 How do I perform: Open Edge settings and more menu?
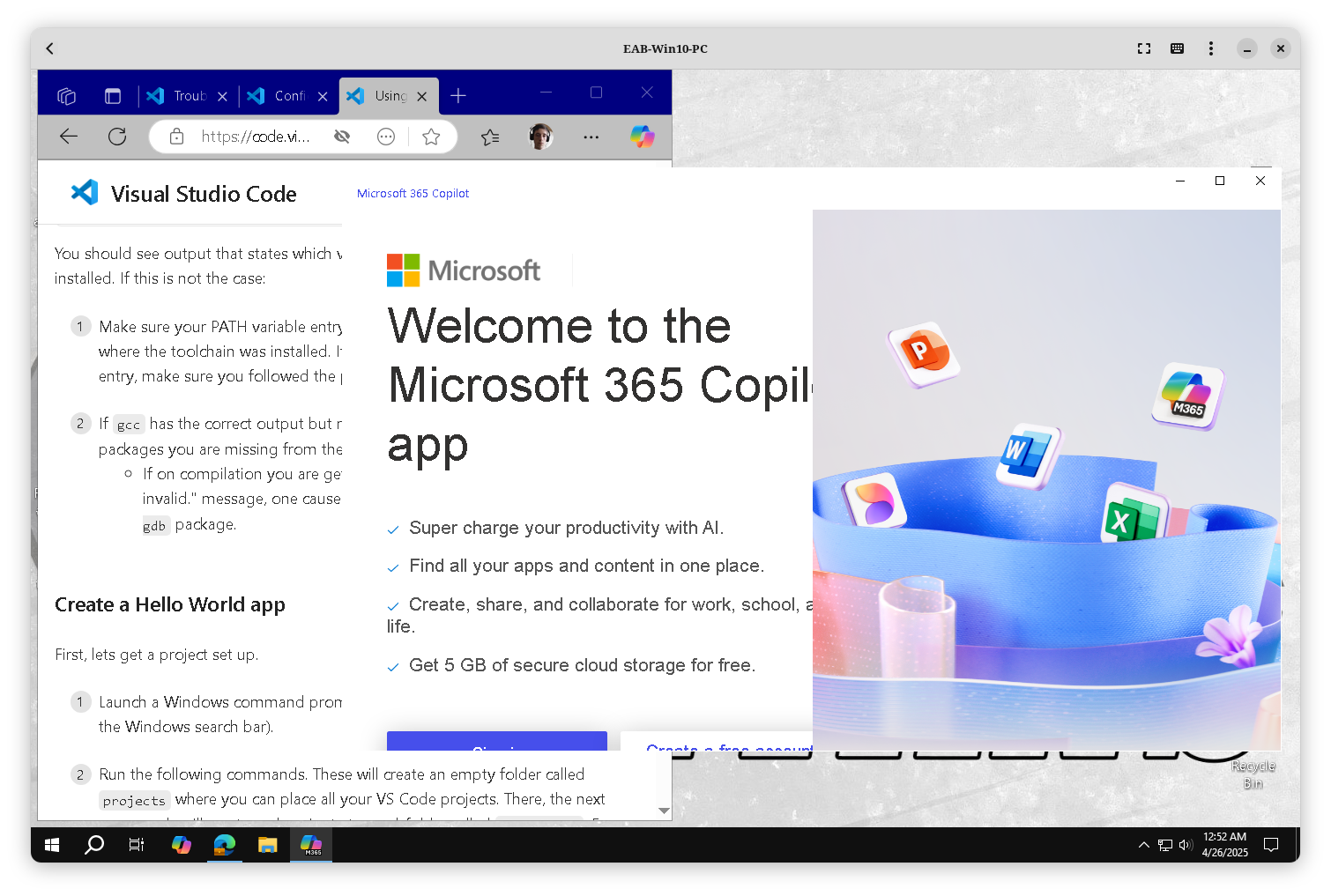click(591, 137)
